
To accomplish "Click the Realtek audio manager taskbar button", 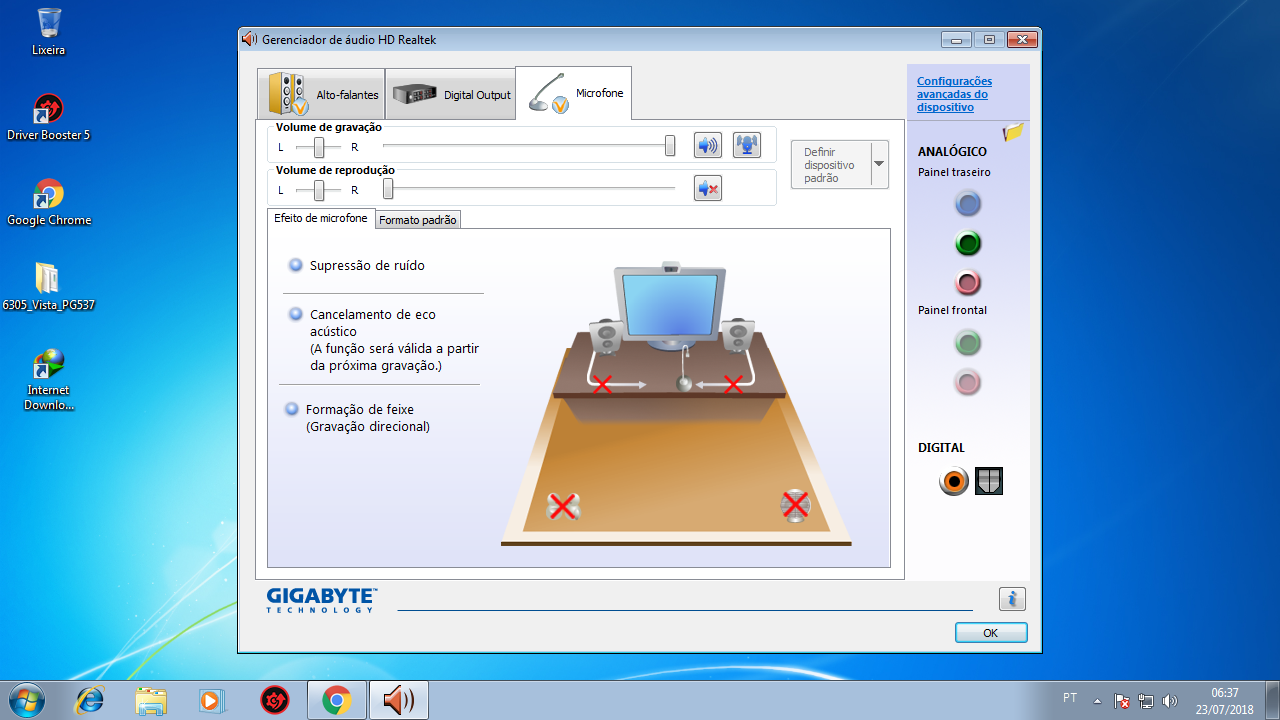I will [399, 700].
